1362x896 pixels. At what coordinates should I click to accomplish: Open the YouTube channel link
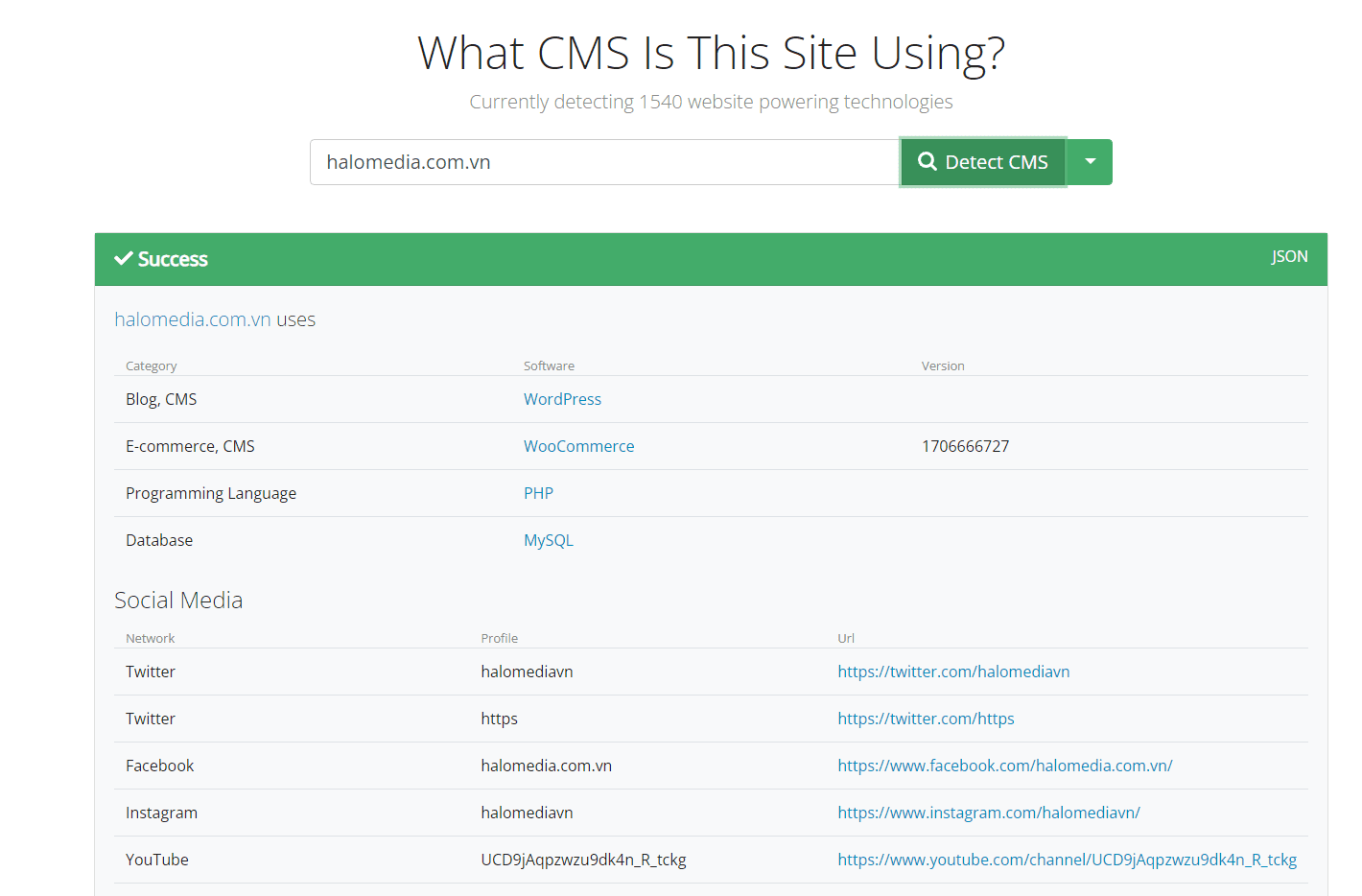pyautogui.click(x=1067, y=859)
